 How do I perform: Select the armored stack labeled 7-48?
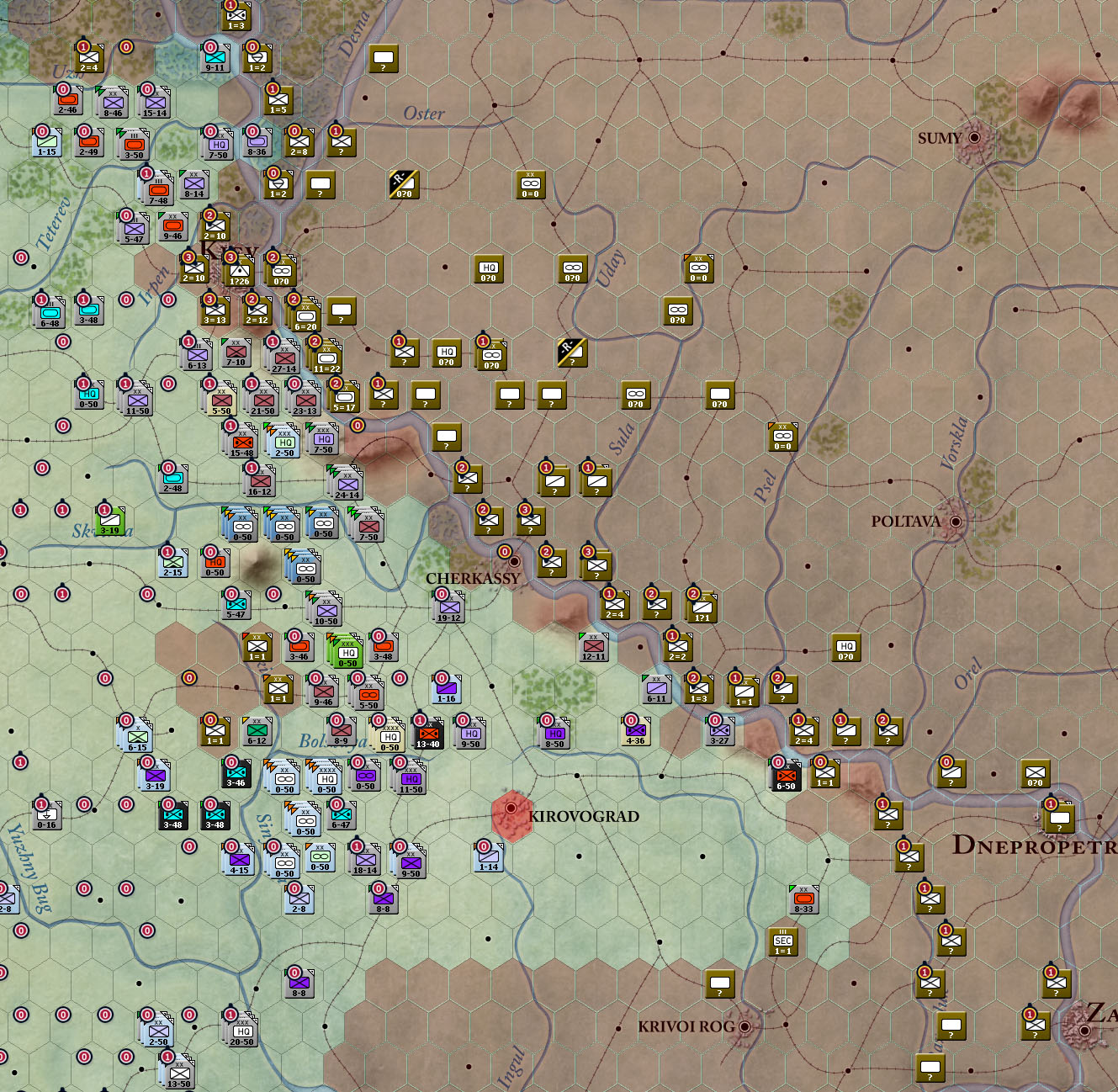[x=157, y=186]
